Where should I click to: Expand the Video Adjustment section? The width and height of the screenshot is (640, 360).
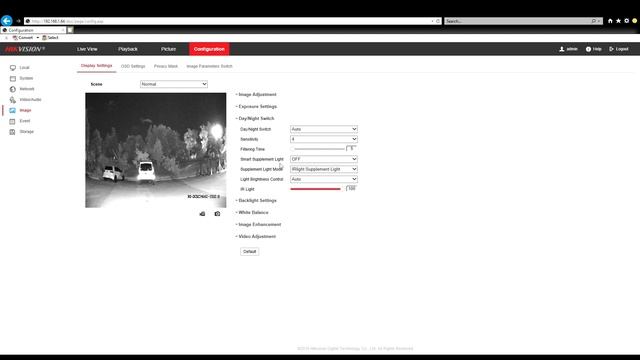pyautogui.click(x=256, y=237)
